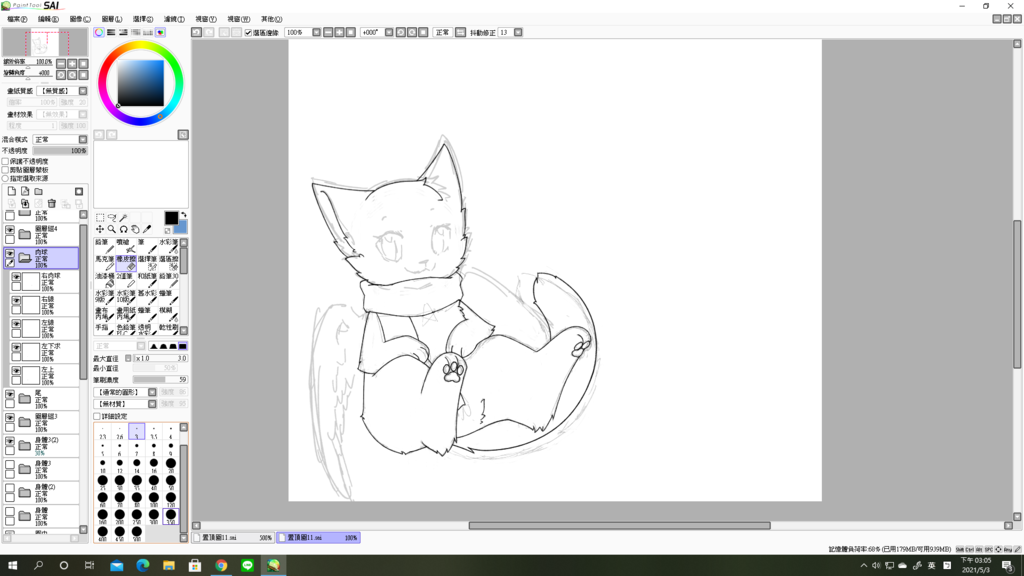Hide the 圖層組4 layer folder
This screenshot has width=1024, height=576.
click(x=10, y=231)
